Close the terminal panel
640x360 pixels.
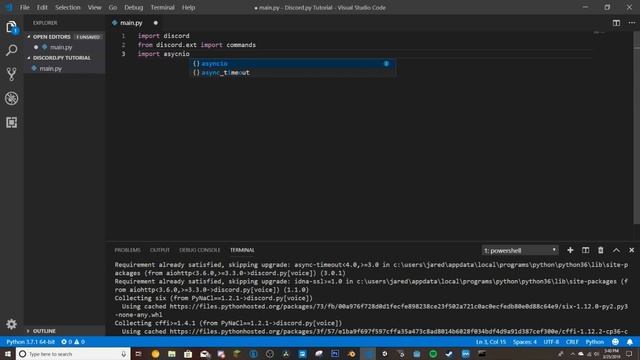tap(631, 250)
